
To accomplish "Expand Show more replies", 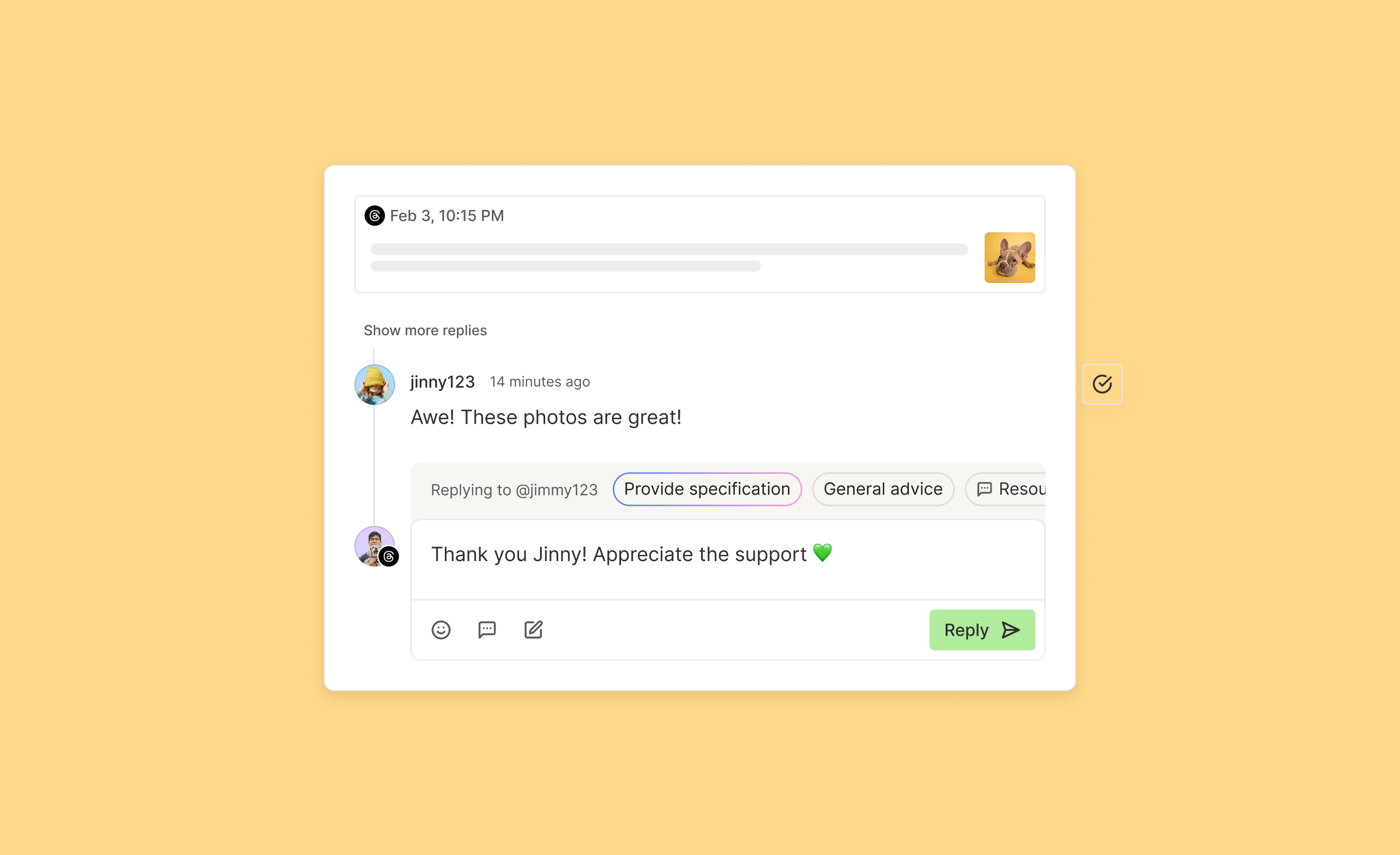I will coord(425,330).
